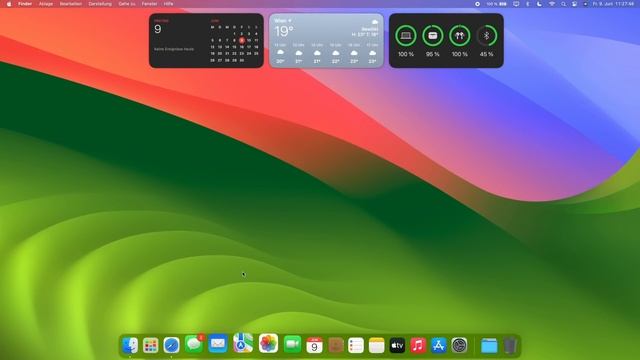Image resolution: width=640 pixels, height=360 pixels.
Task: Click the battery status in menu bar
Action: (496, 4)
